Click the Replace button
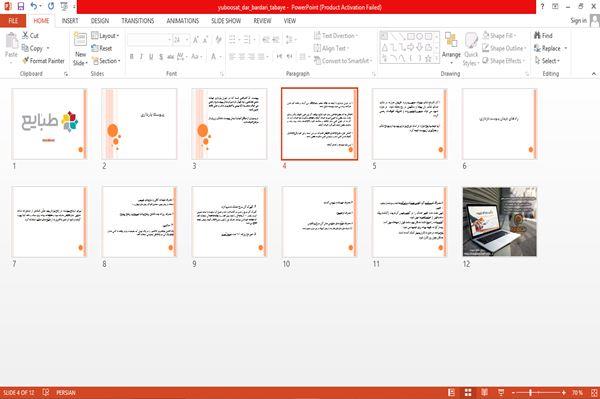Screen dimensions: 600x399 point(550,48)
